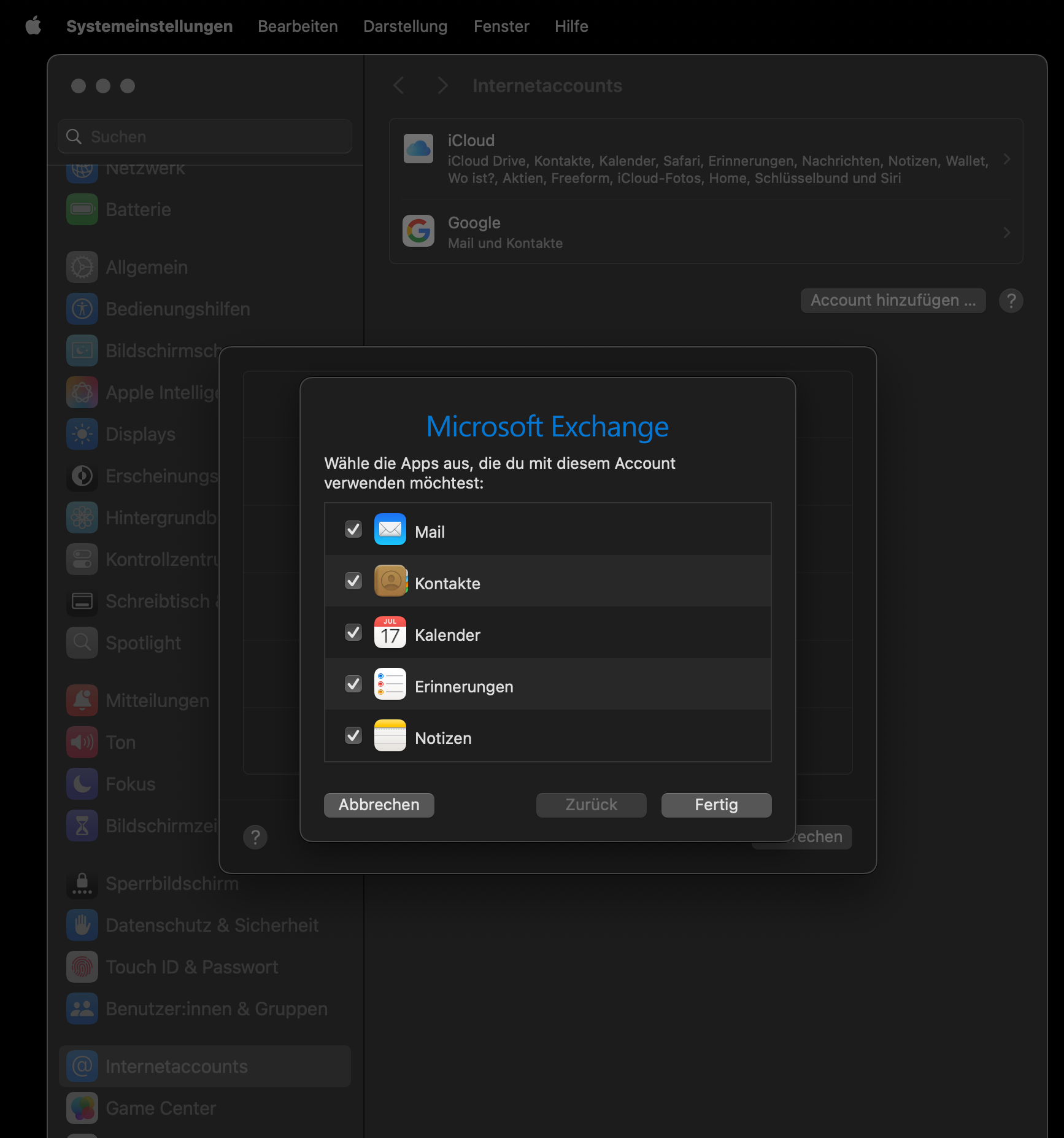Image resolution: width=1064 pixels, height=1138 pixels.
Task: Click Fertig to finish setup
Action: point(716,805)
